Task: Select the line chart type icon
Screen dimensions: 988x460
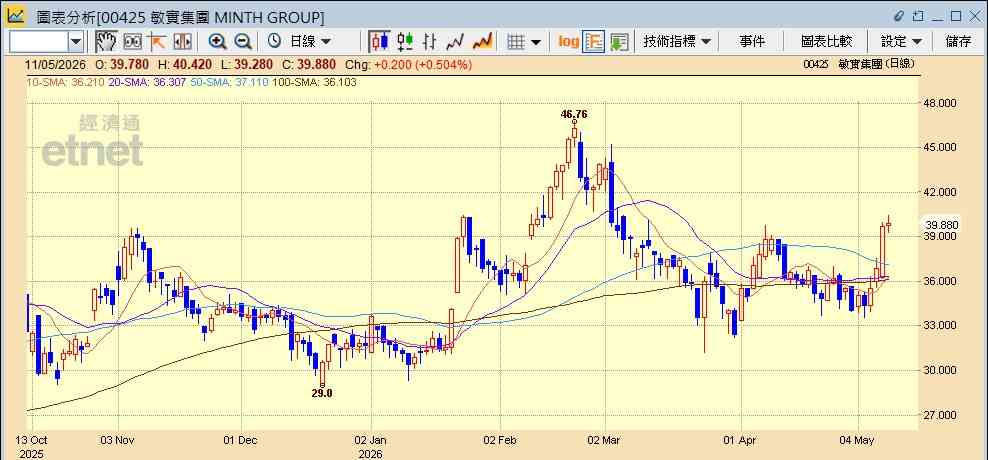Action: pyautogui.click(x=455, y=42)
